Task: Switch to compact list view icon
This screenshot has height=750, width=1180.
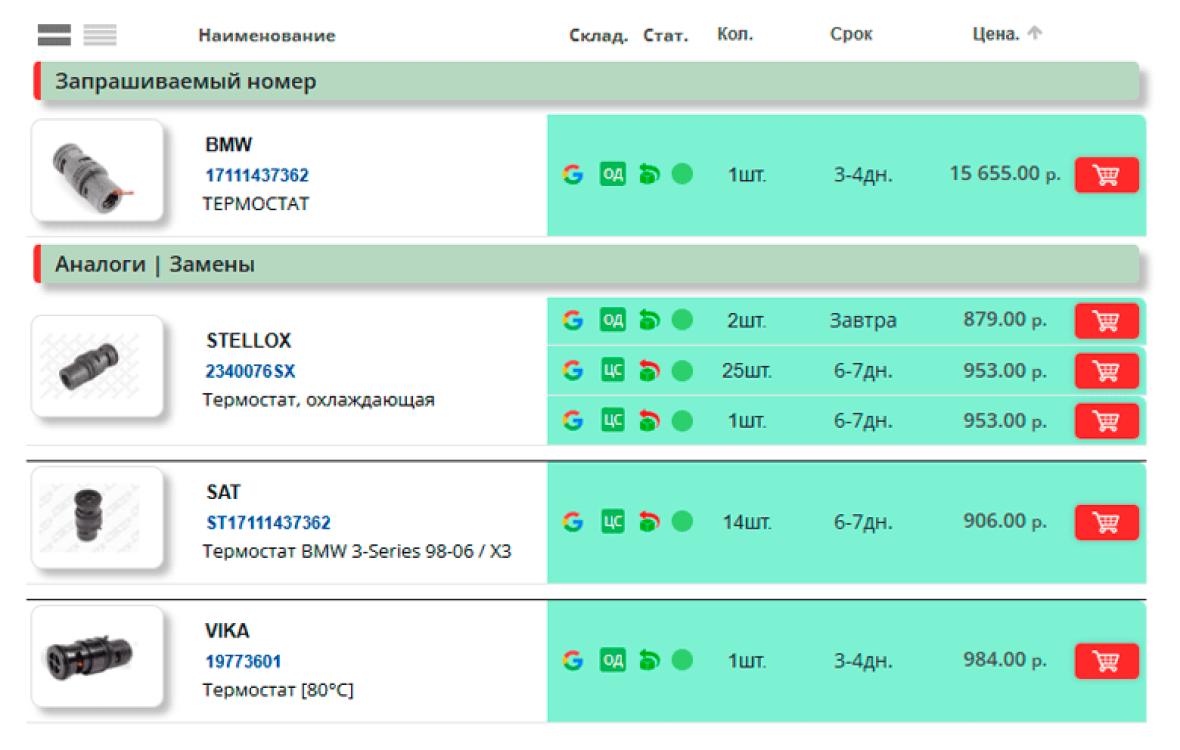Action: coord(100,35)
